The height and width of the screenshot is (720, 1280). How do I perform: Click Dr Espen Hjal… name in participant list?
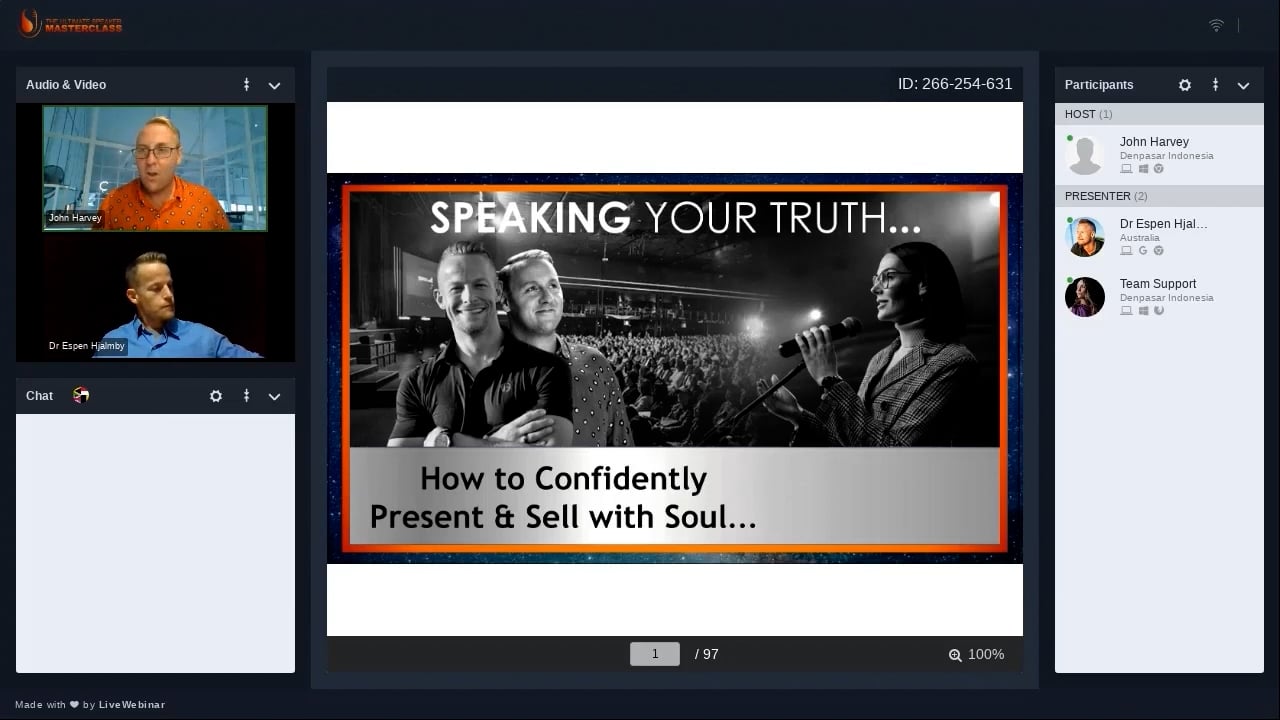(x=1163, y=224)
